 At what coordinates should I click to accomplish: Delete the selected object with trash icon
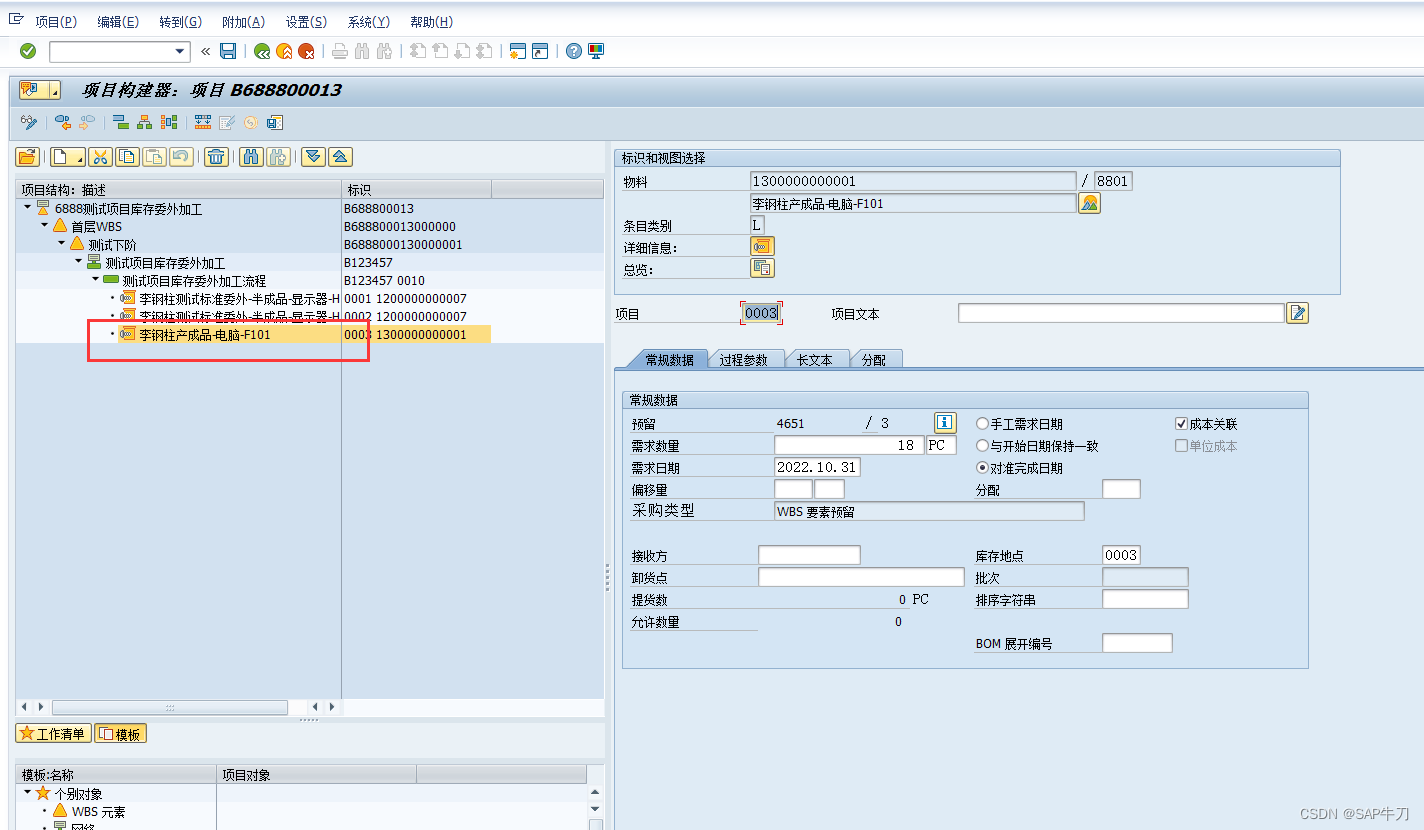click(x=216, y=156)
